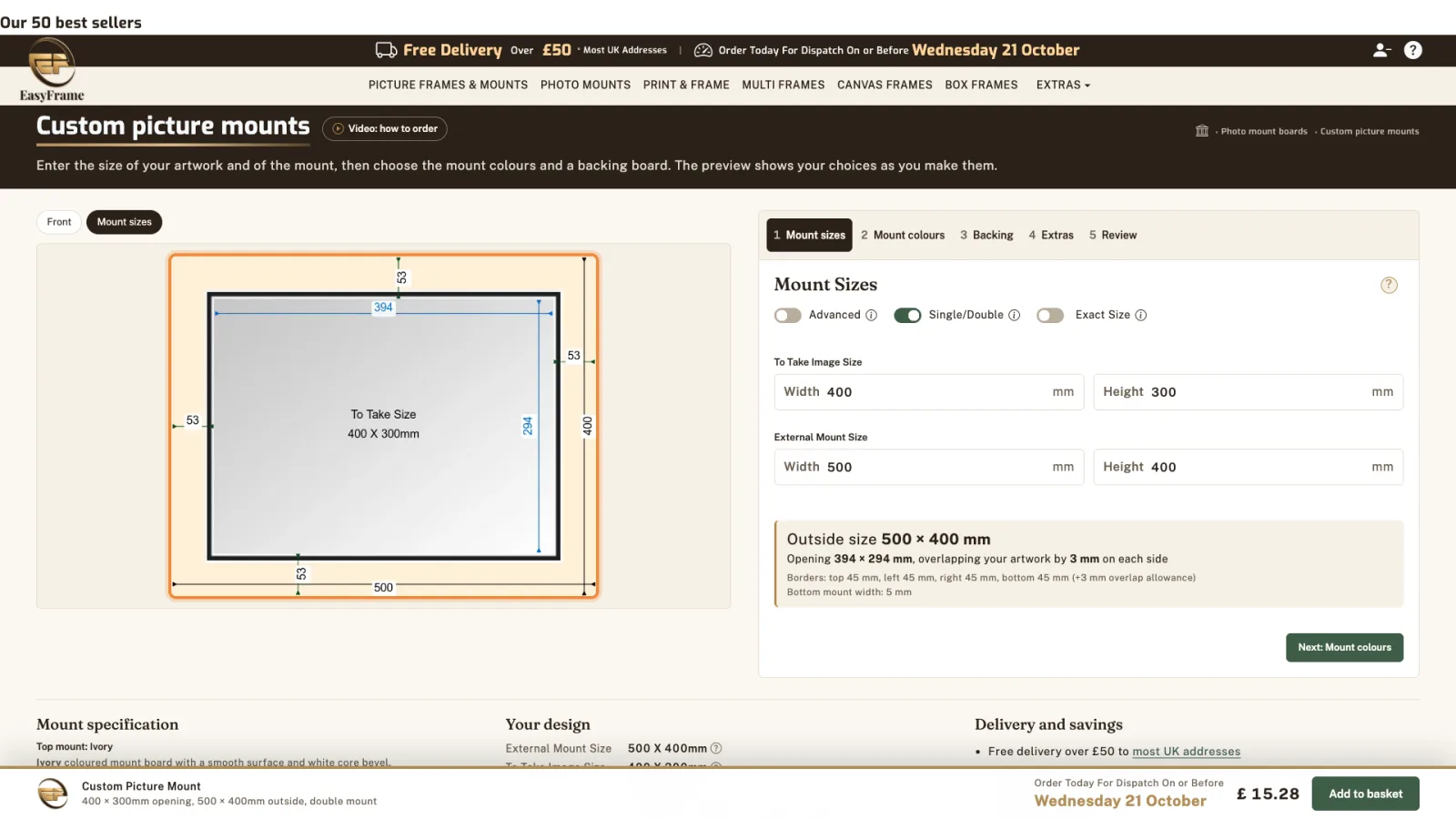Select Mount sizes step tab
1456x819 pixels.
pyautogui.click(x=809, y=235)
